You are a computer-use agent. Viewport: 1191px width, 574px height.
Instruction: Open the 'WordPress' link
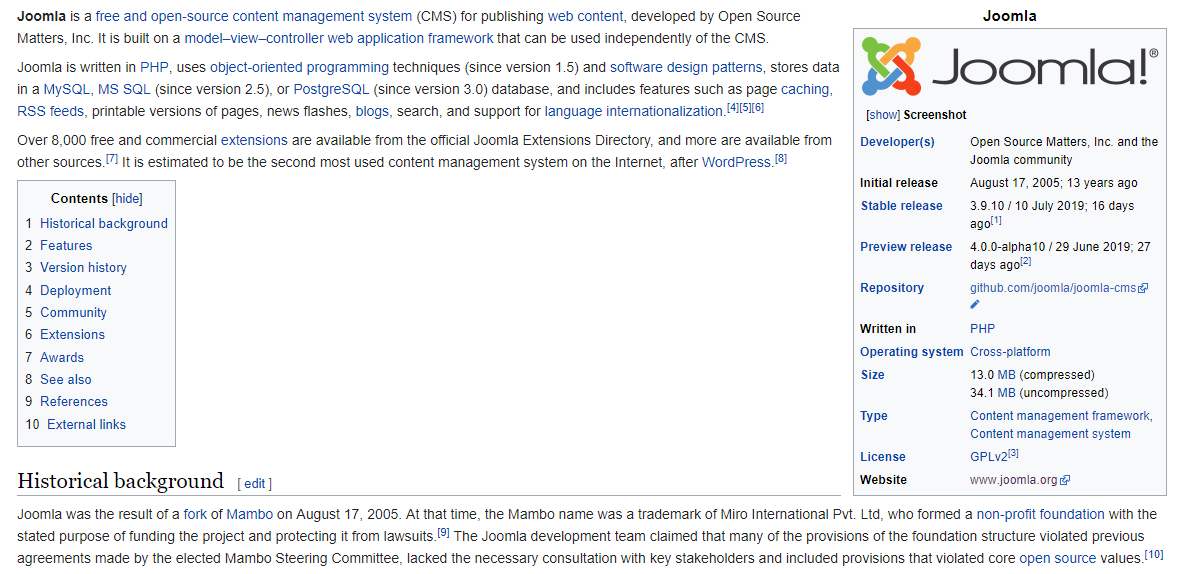[x=736, y=162]
